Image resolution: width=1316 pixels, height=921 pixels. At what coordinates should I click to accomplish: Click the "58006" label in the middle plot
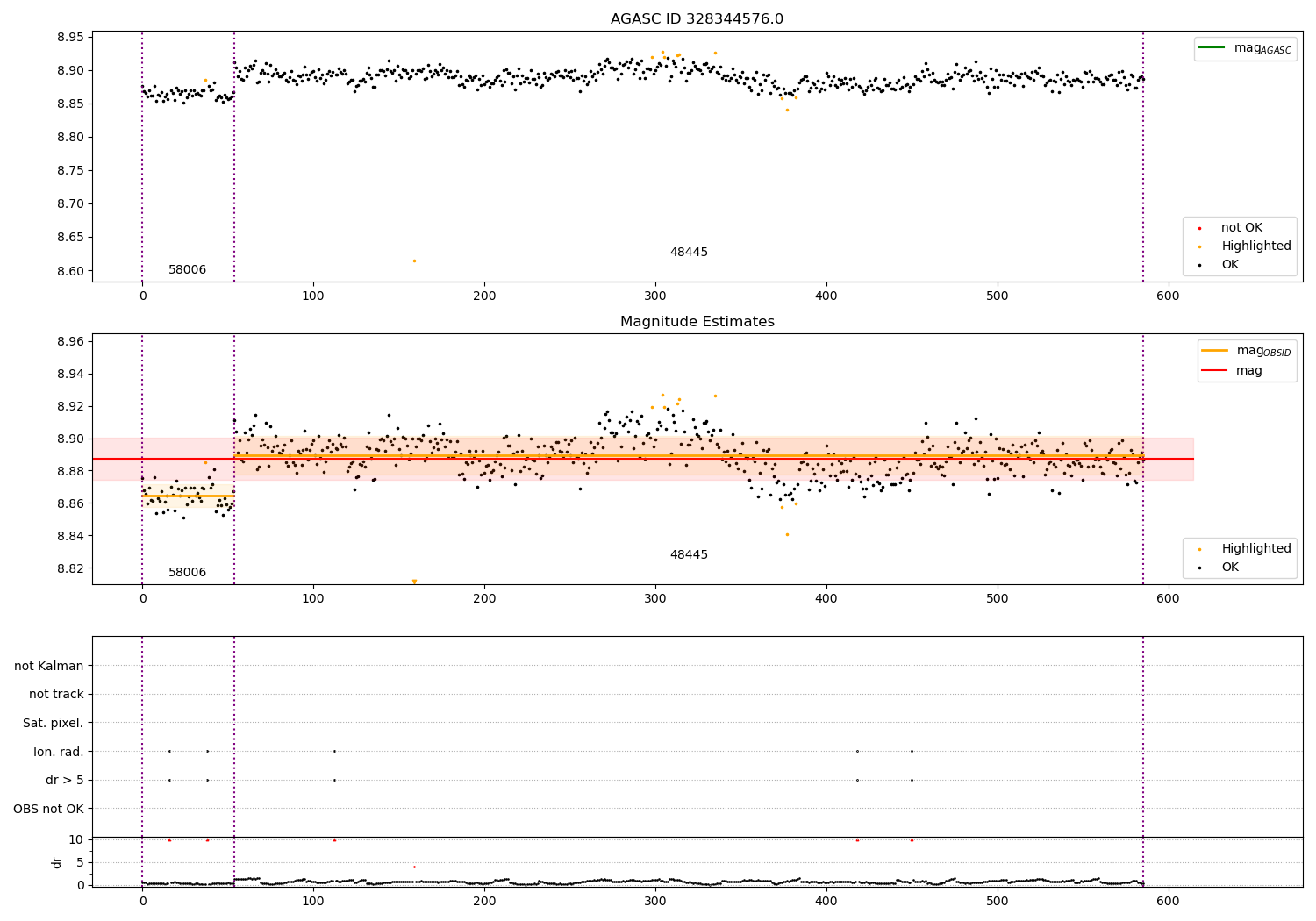click(x=188, y=573)
